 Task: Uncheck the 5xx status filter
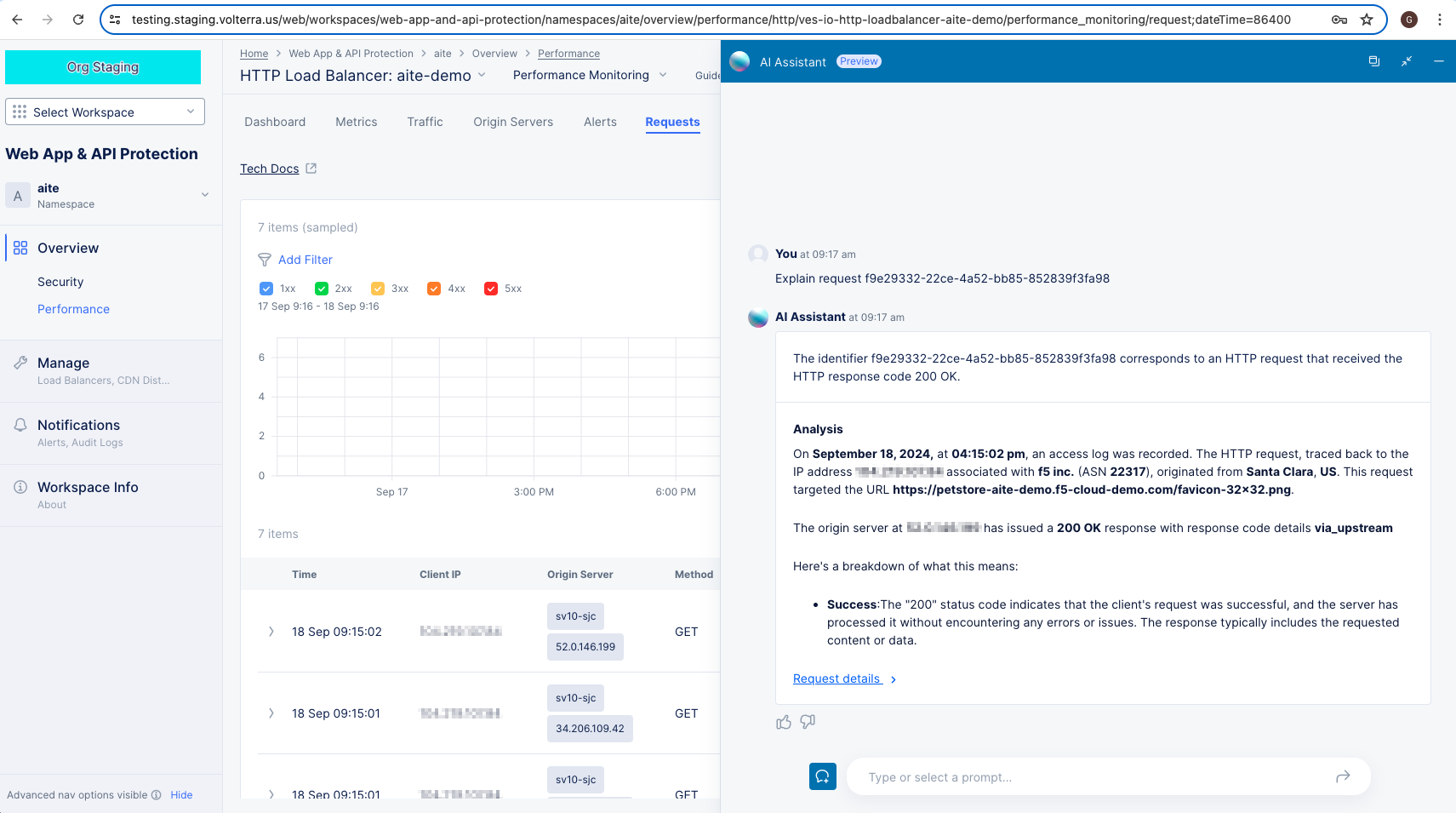[491, 288]
